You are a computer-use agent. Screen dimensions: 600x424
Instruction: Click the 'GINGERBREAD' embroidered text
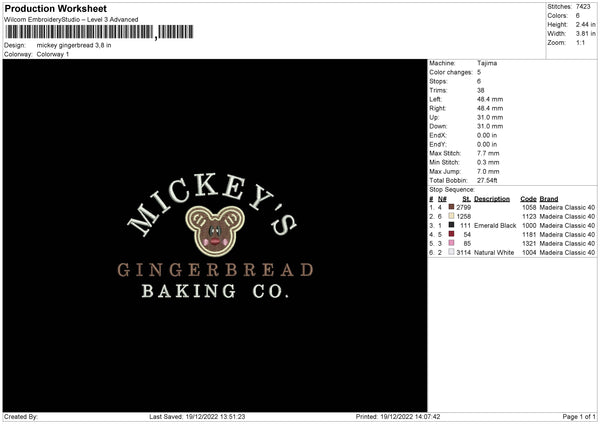[215, 270]
